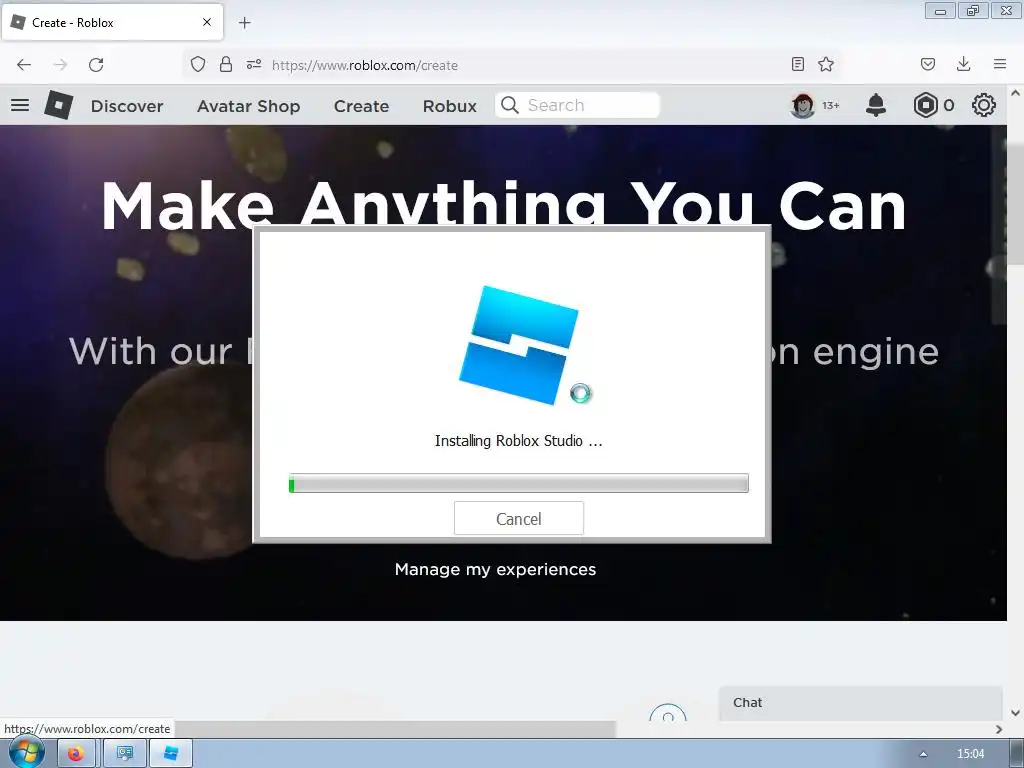Open tracking protection shield icon
The height and width of the screenshot is (768, 1024).
[x=198, y=64]
